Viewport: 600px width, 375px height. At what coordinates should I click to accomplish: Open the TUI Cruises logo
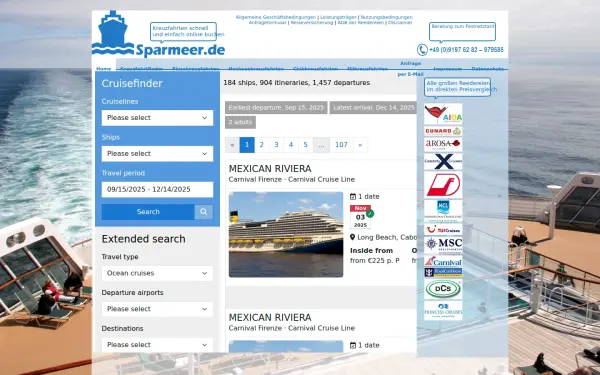tap(443, 230)
